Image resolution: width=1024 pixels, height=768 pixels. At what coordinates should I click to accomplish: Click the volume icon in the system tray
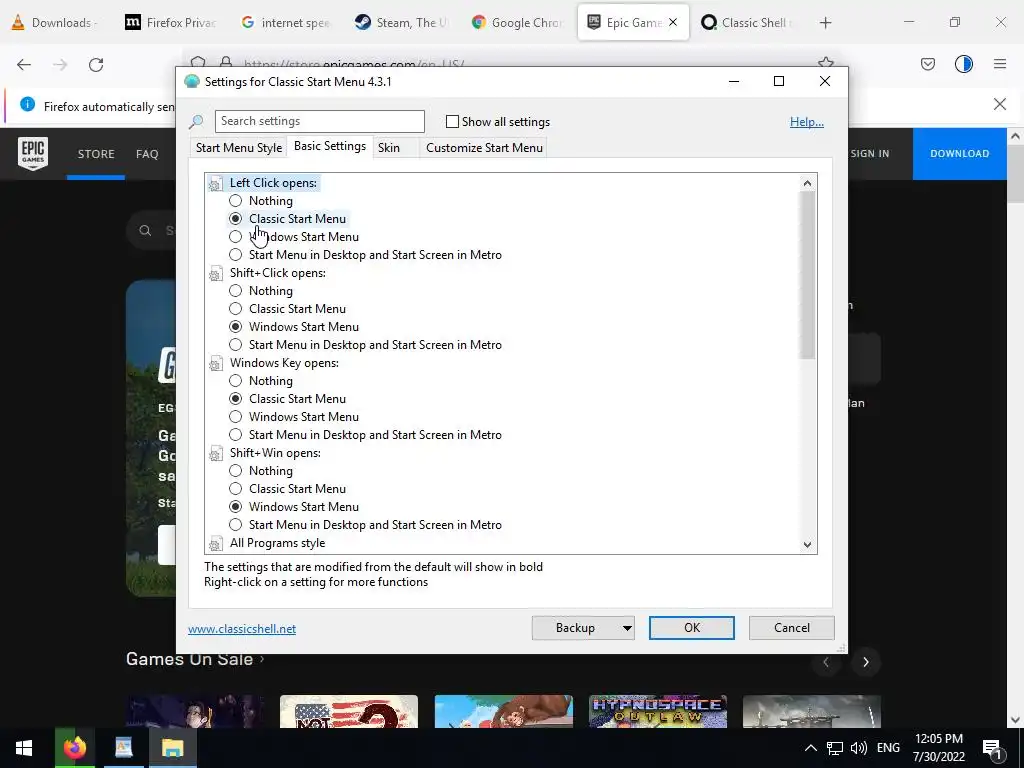click(859, 748)
